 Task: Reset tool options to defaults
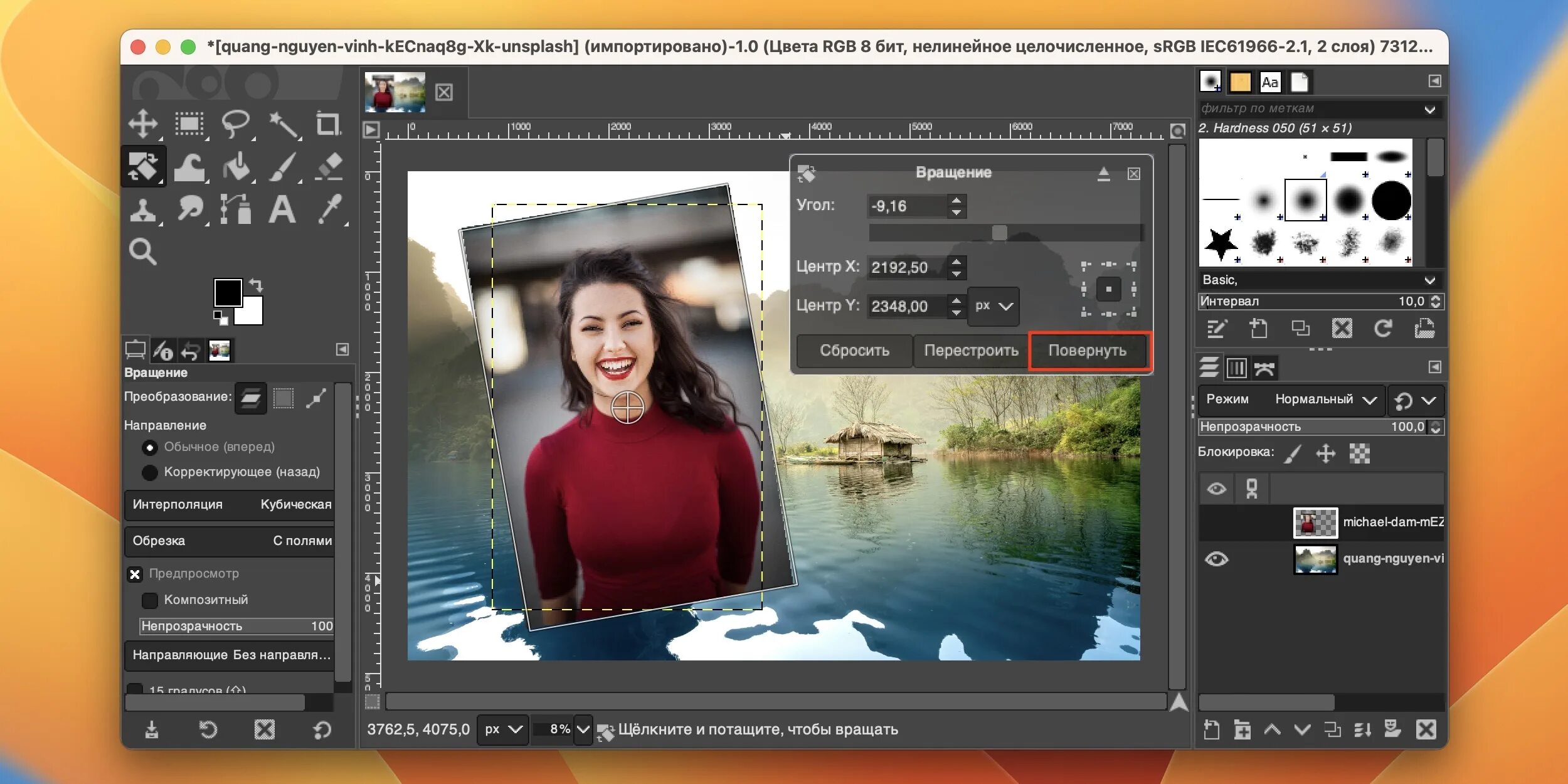coord(322,729)
